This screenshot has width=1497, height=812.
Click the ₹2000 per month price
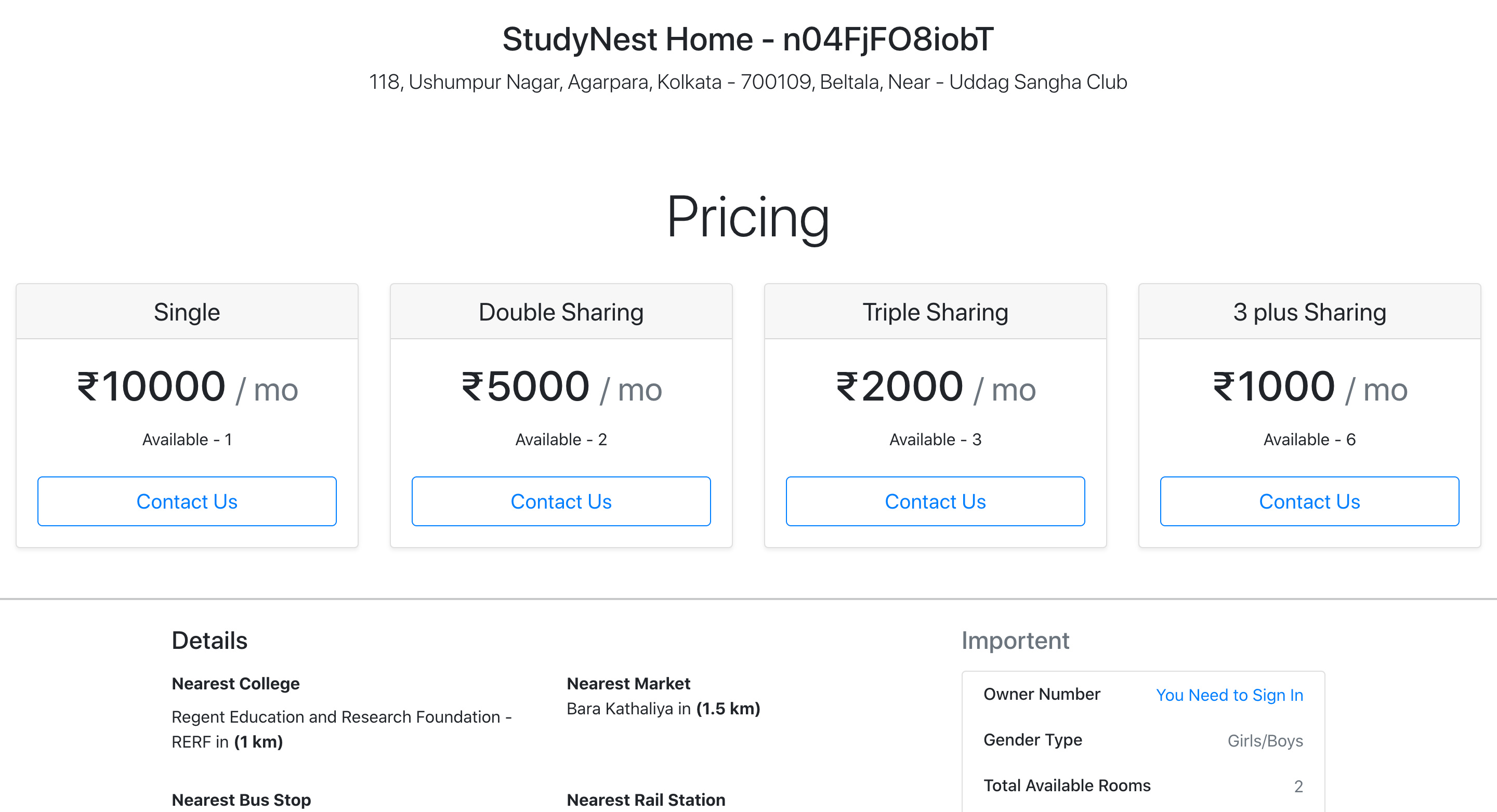tap(935, 388)
